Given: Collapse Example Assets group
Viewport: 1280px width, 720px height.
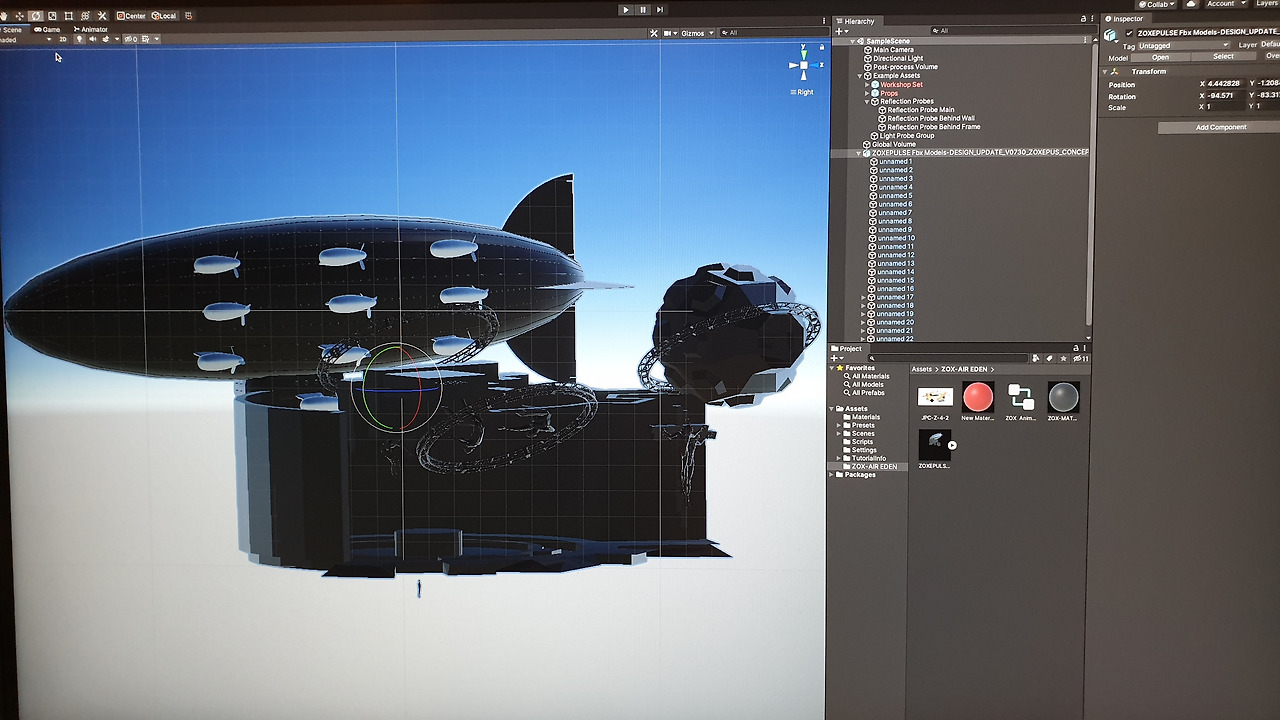Looking at the screenshot, I should click(860, 76).
